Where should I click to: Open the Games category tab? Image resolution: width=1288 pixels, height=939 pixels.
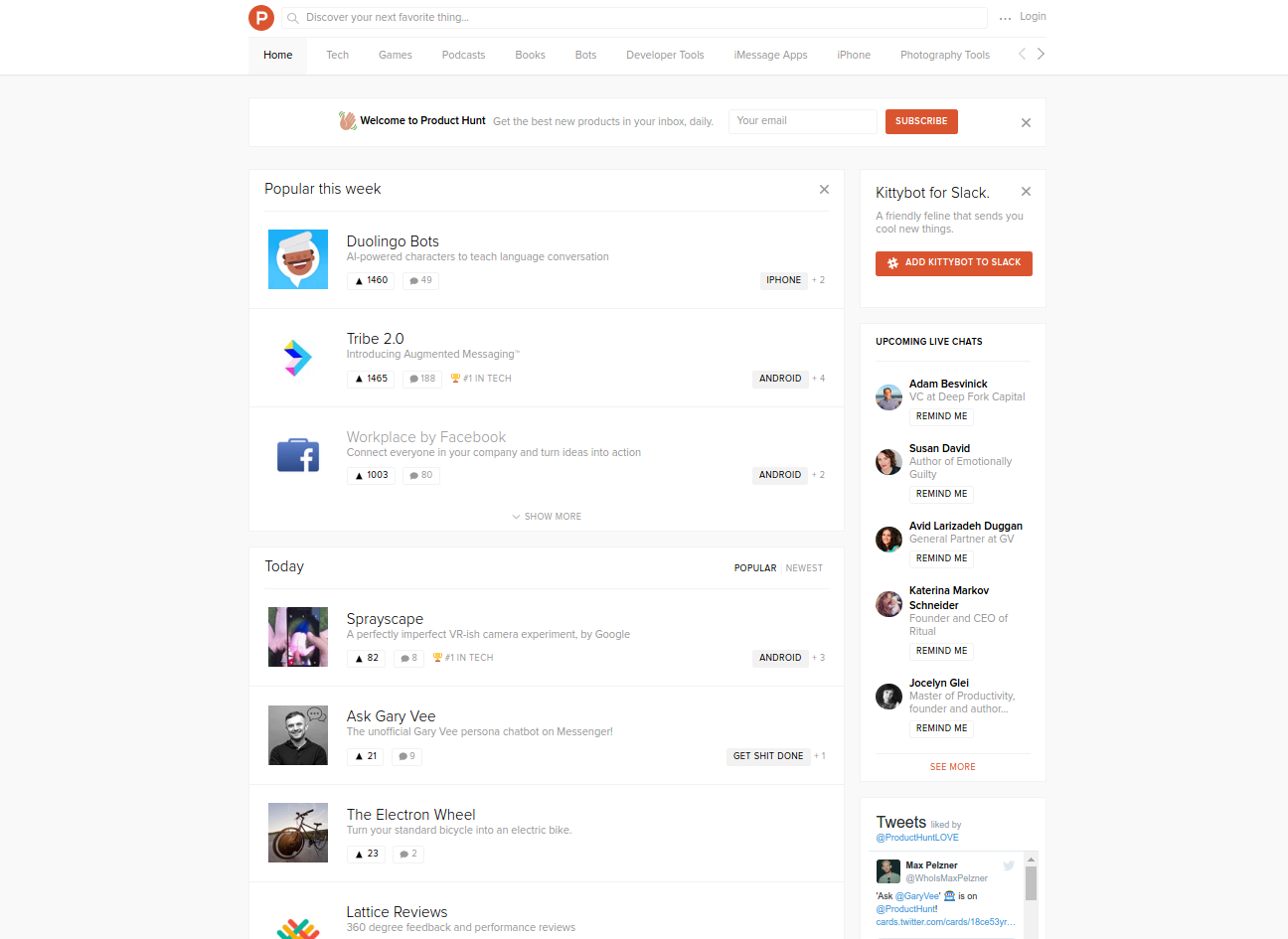click(x=396, y=56)
